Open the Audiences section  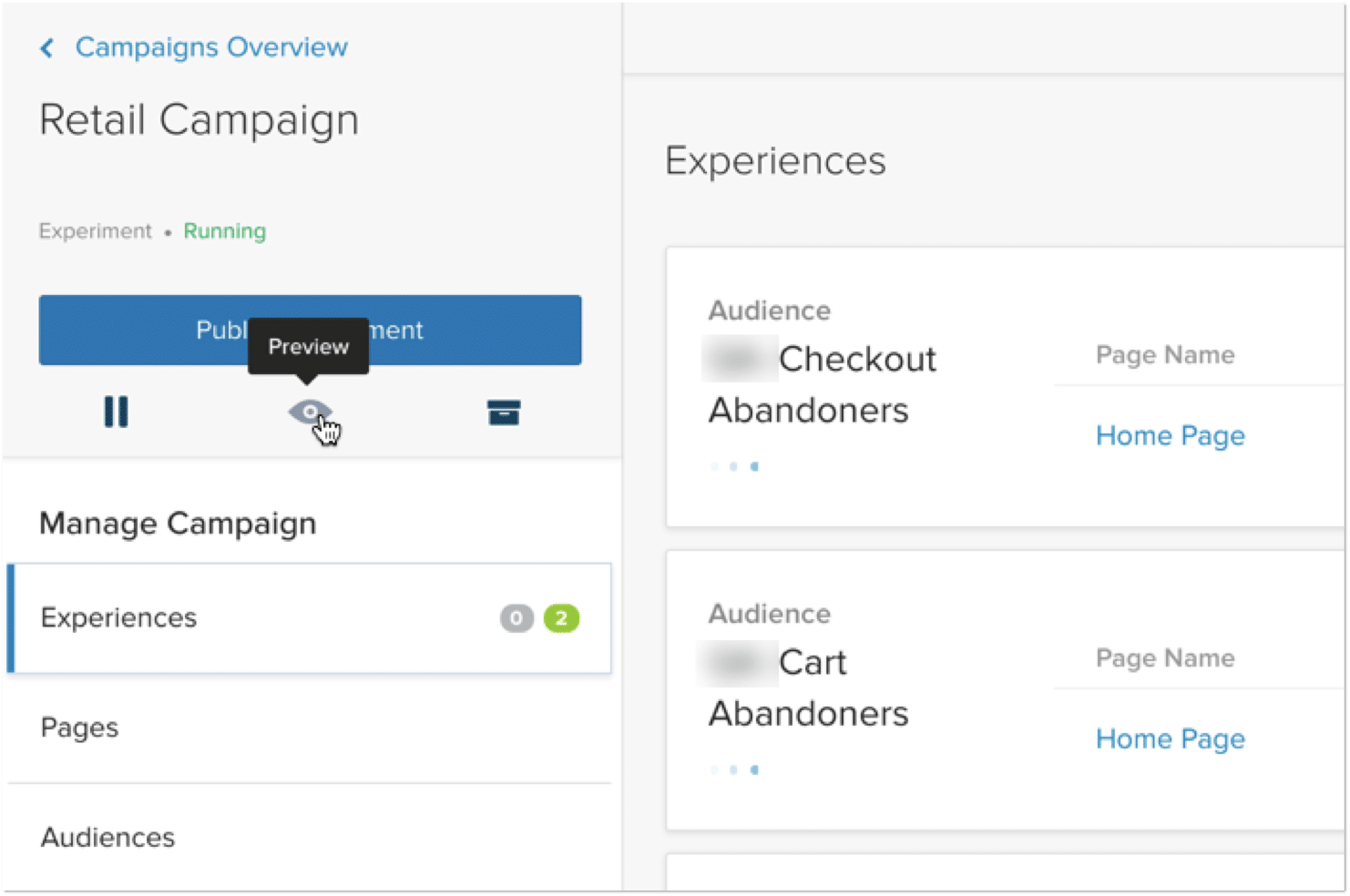click(107, 838)
